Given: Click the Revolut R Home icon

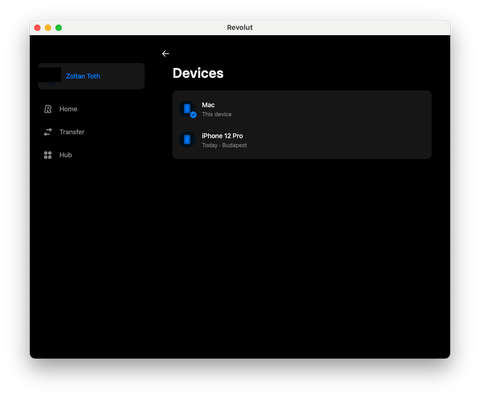Looking at the screenshot, I should tap(48, 109).
